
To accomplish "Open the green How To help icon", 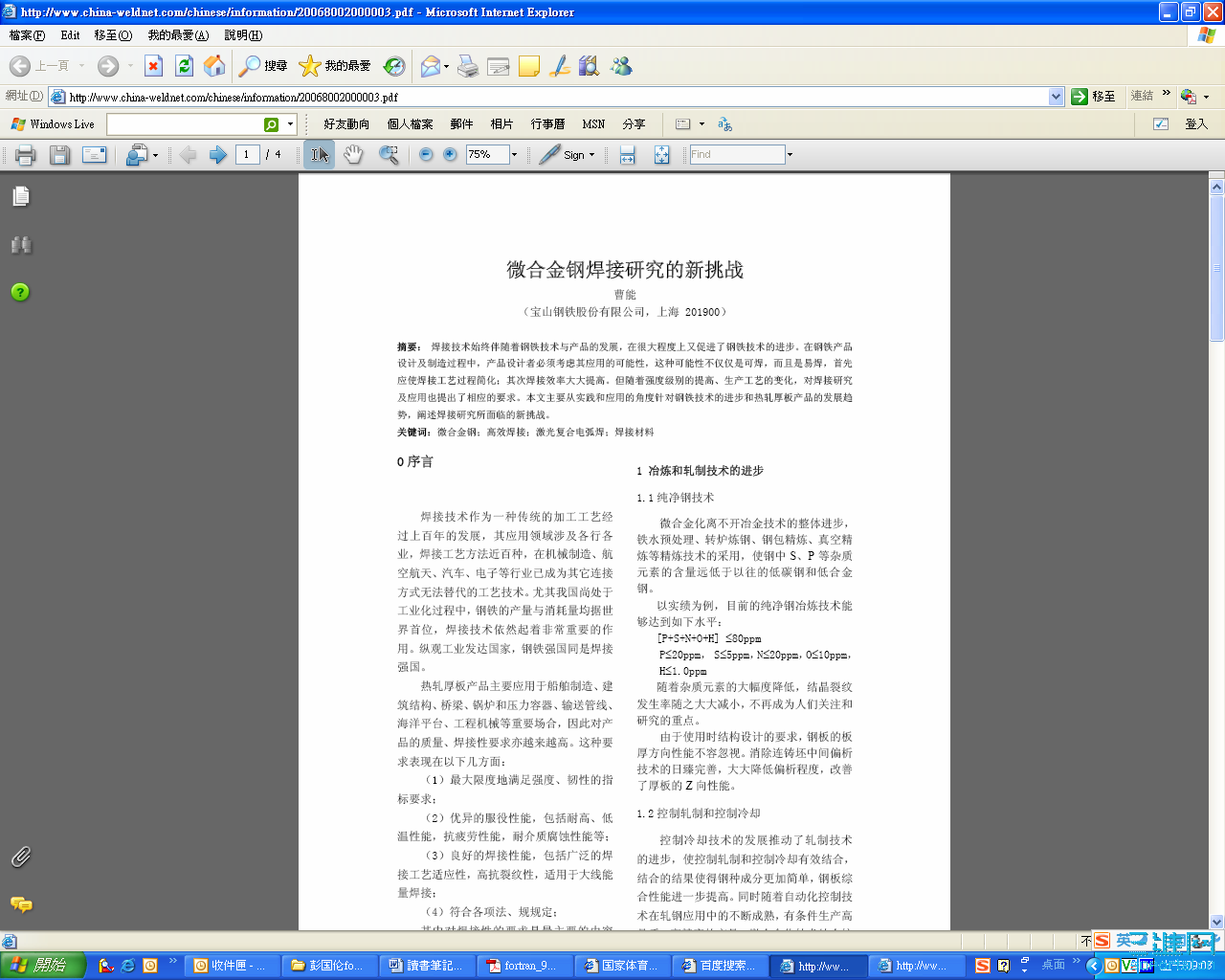I will (x=20, y=292).
